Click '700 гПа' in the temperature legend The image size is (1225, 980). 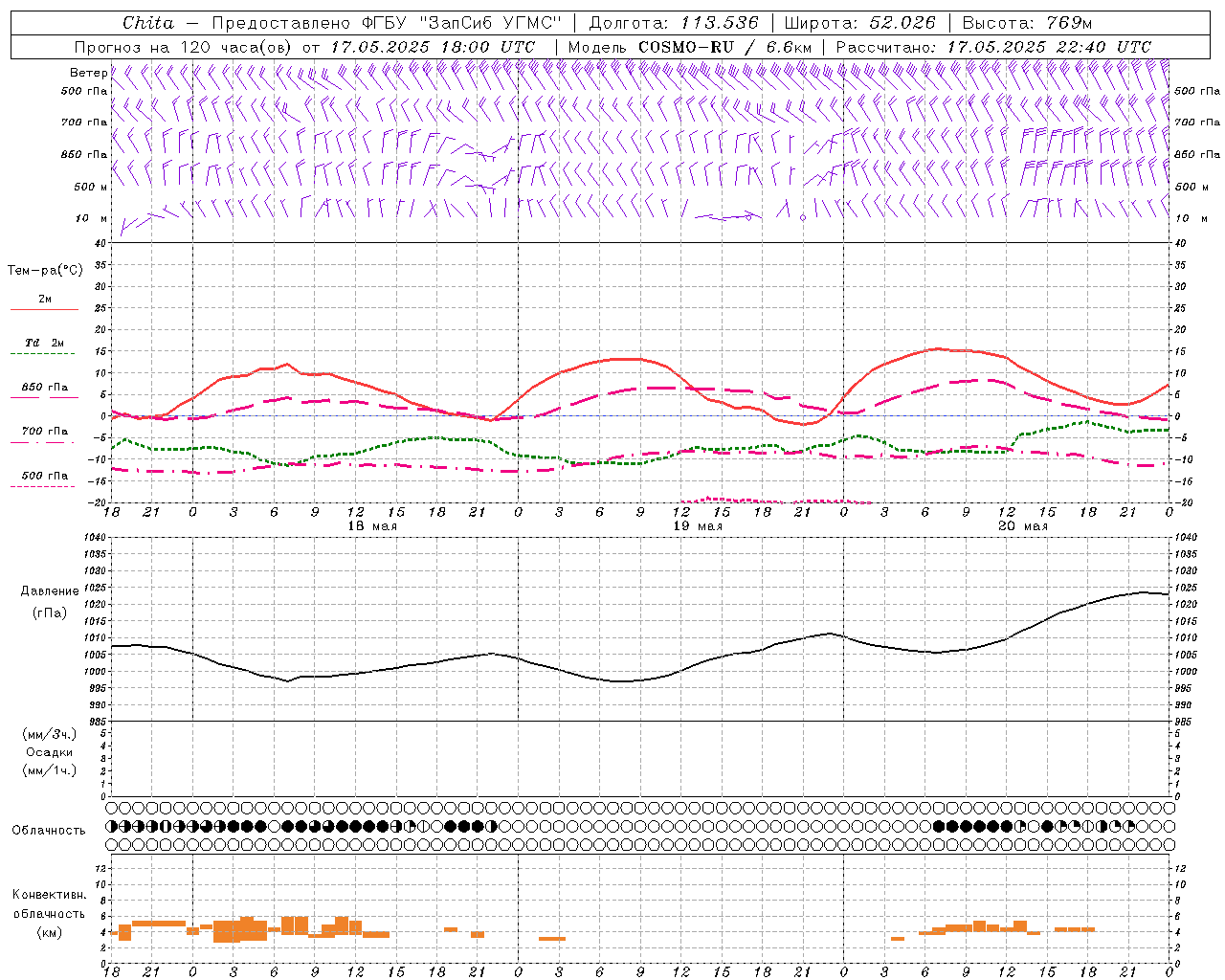(45, 432)
